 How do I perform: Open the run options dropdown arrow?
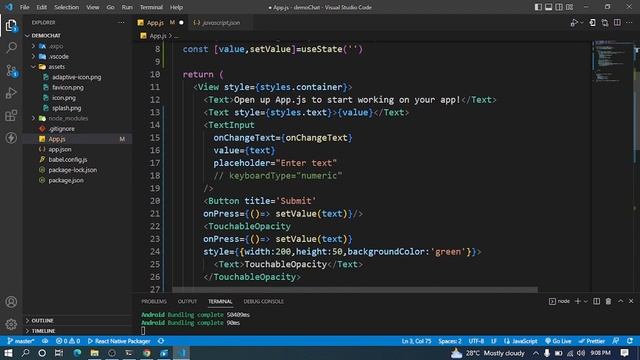[x=582, y=23]
